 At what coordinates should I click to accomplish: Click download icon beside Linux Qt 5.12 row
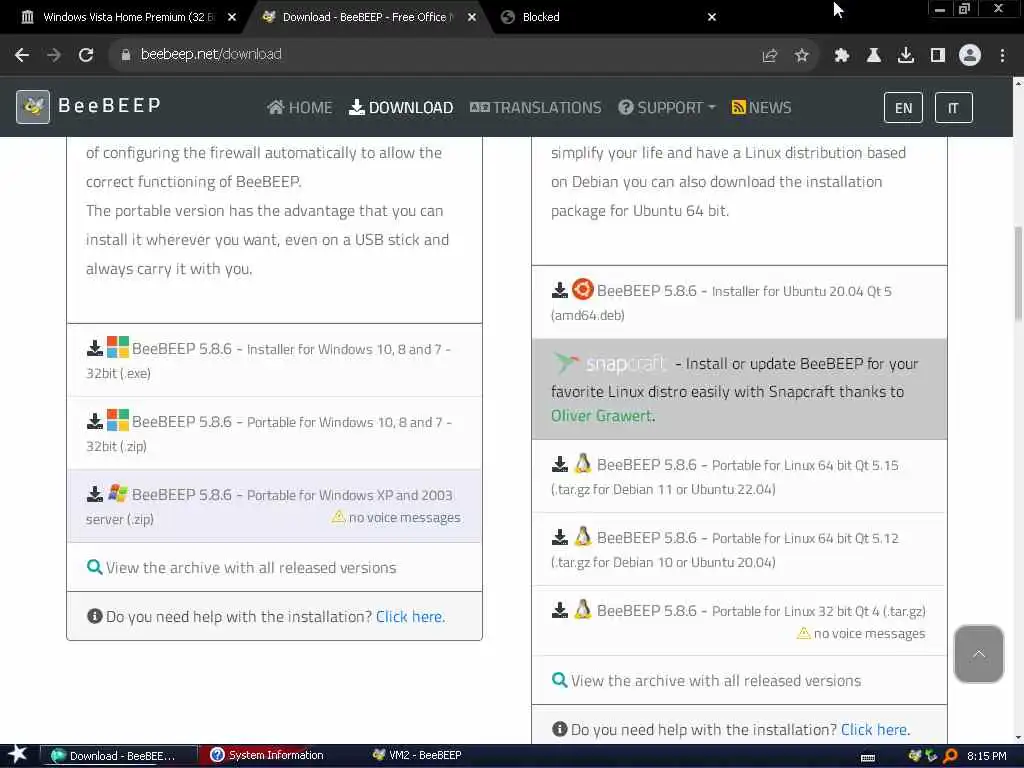[x=560, y=537]
